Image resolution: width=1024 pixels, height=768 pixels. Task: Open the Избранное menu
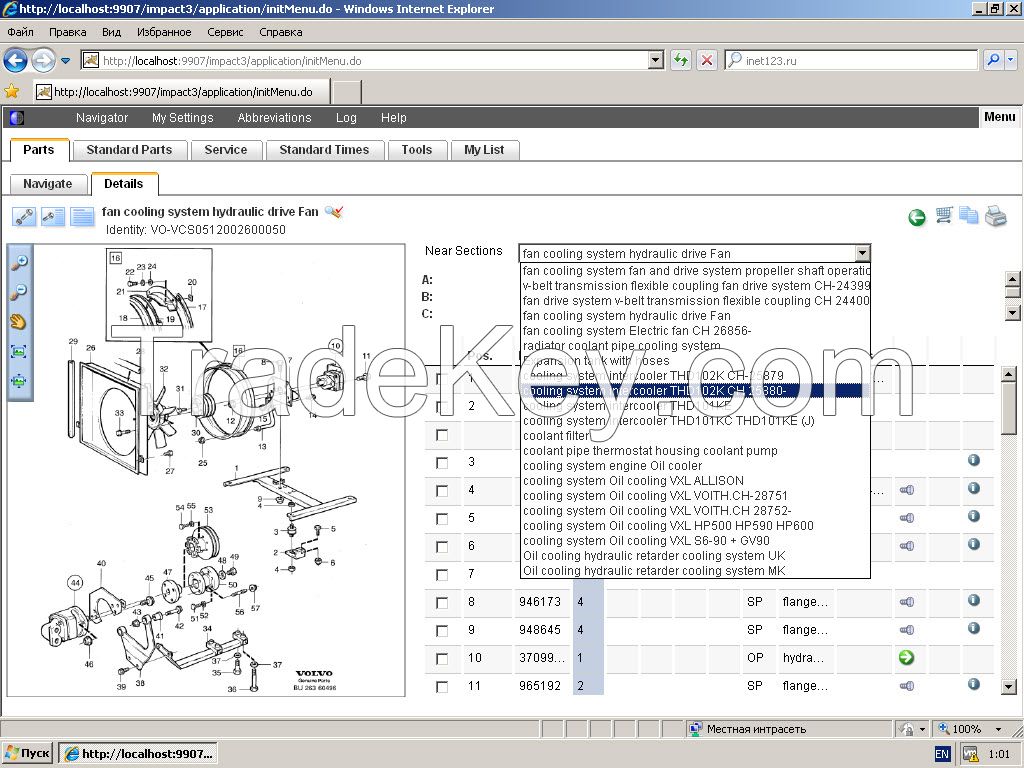click(x=164, y=32)
